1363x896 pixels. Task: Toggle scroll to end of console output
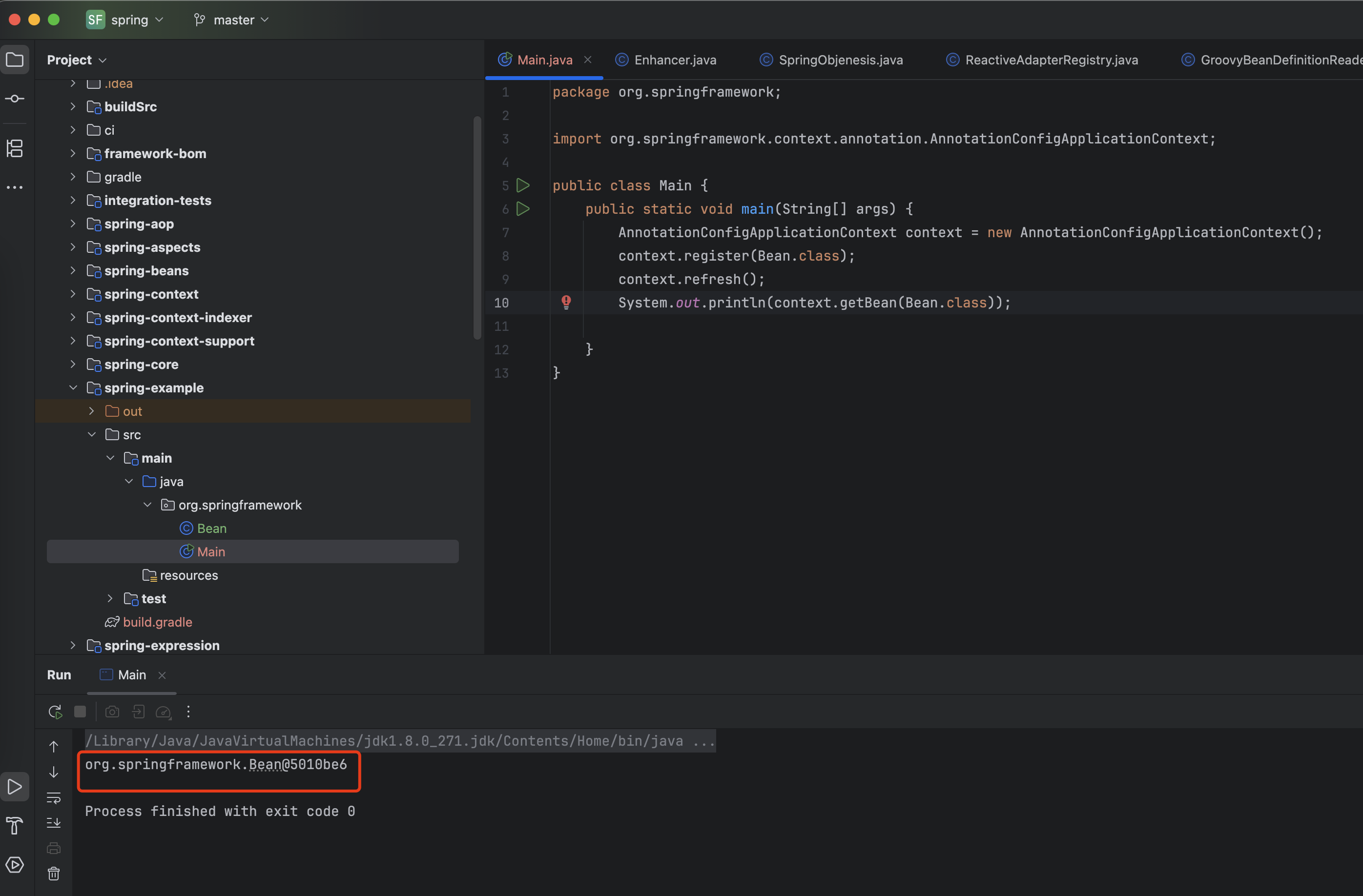click(x=54, y=823)
